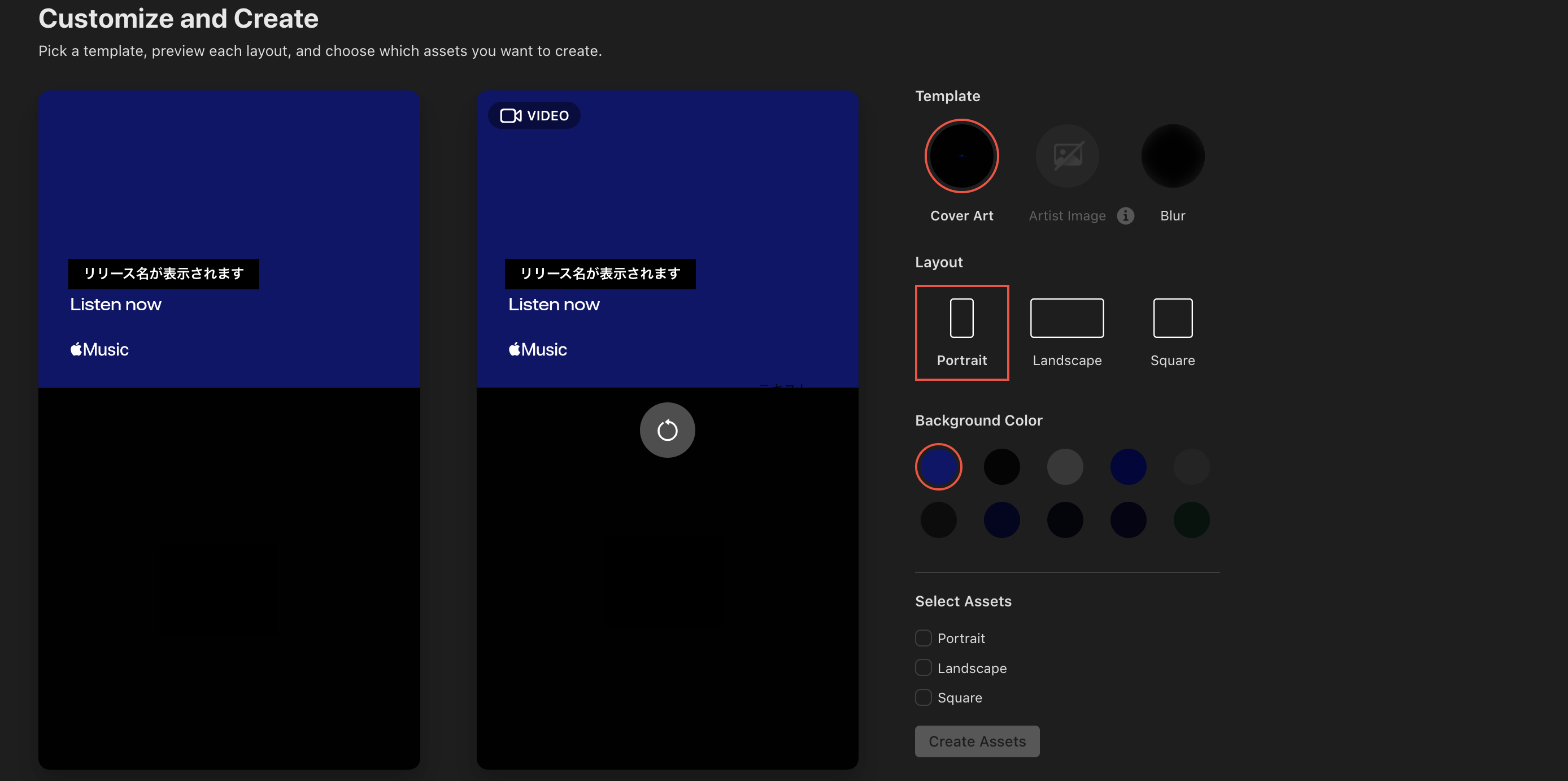This screenshot has height=781, width=1568.
Task: Pick the black swatch in first row
Action: point(1002,467)
